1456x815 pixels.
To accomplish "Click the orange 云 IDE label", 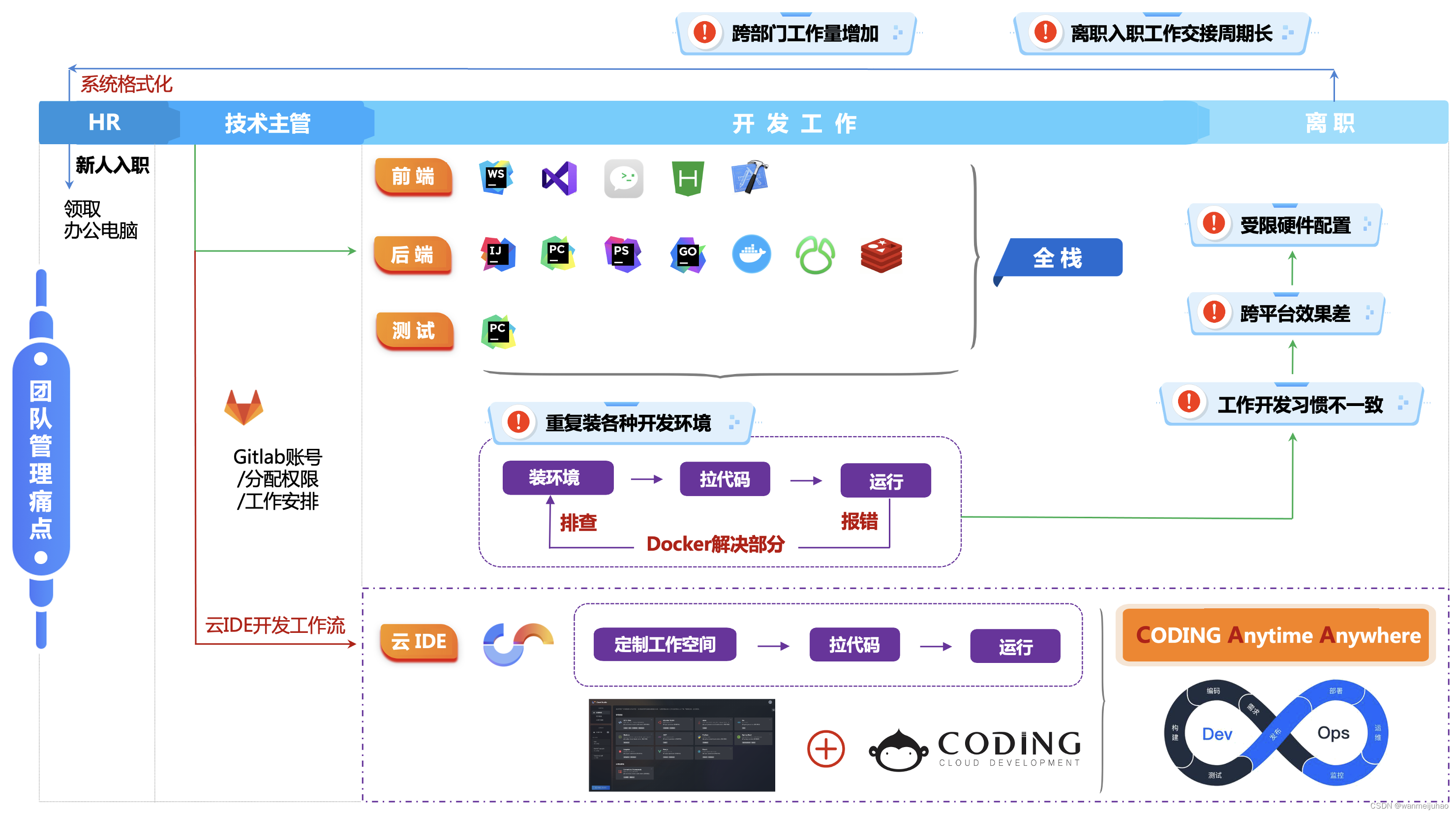I will click(419, 641).
